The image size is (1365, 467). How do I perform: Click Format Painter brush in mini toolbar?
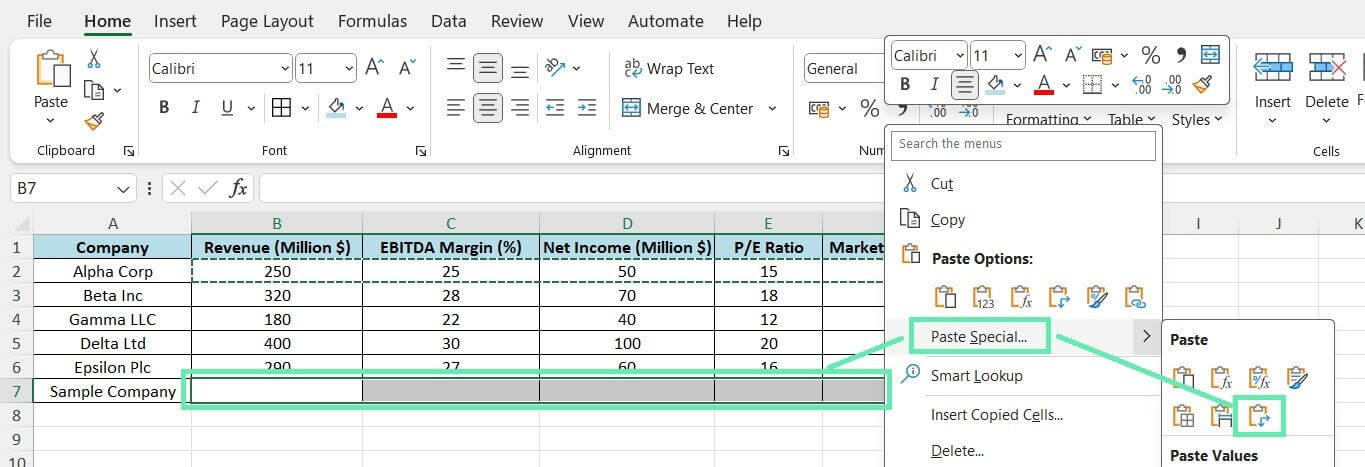tap(1203, 84)
